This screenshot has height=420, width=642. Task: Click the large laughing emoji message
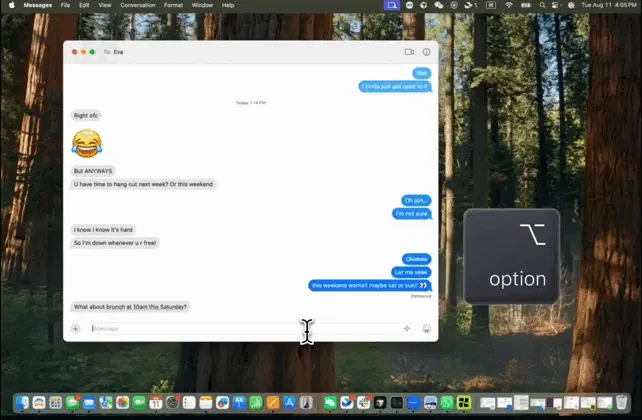tap(87, 143)
